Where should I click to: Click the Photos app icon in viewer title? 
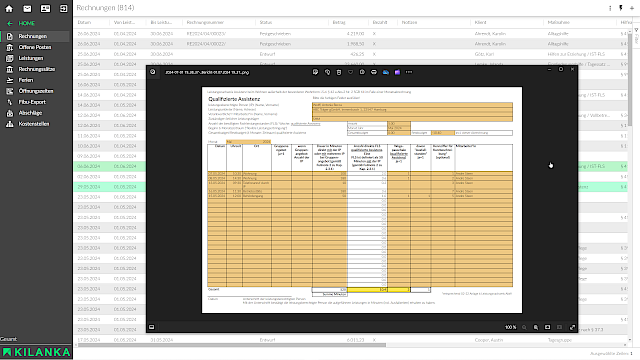[x=153, y=72]
